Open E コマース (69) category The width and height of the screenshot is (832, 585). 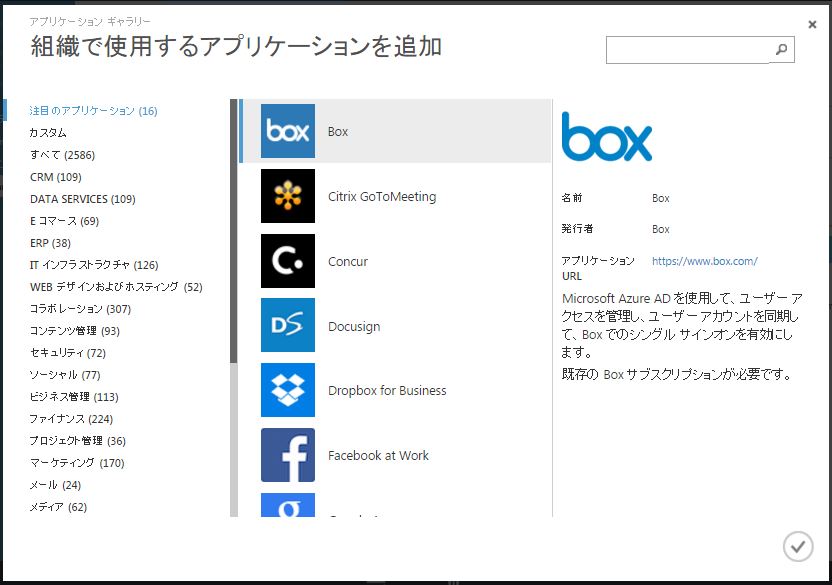[64, 221]
